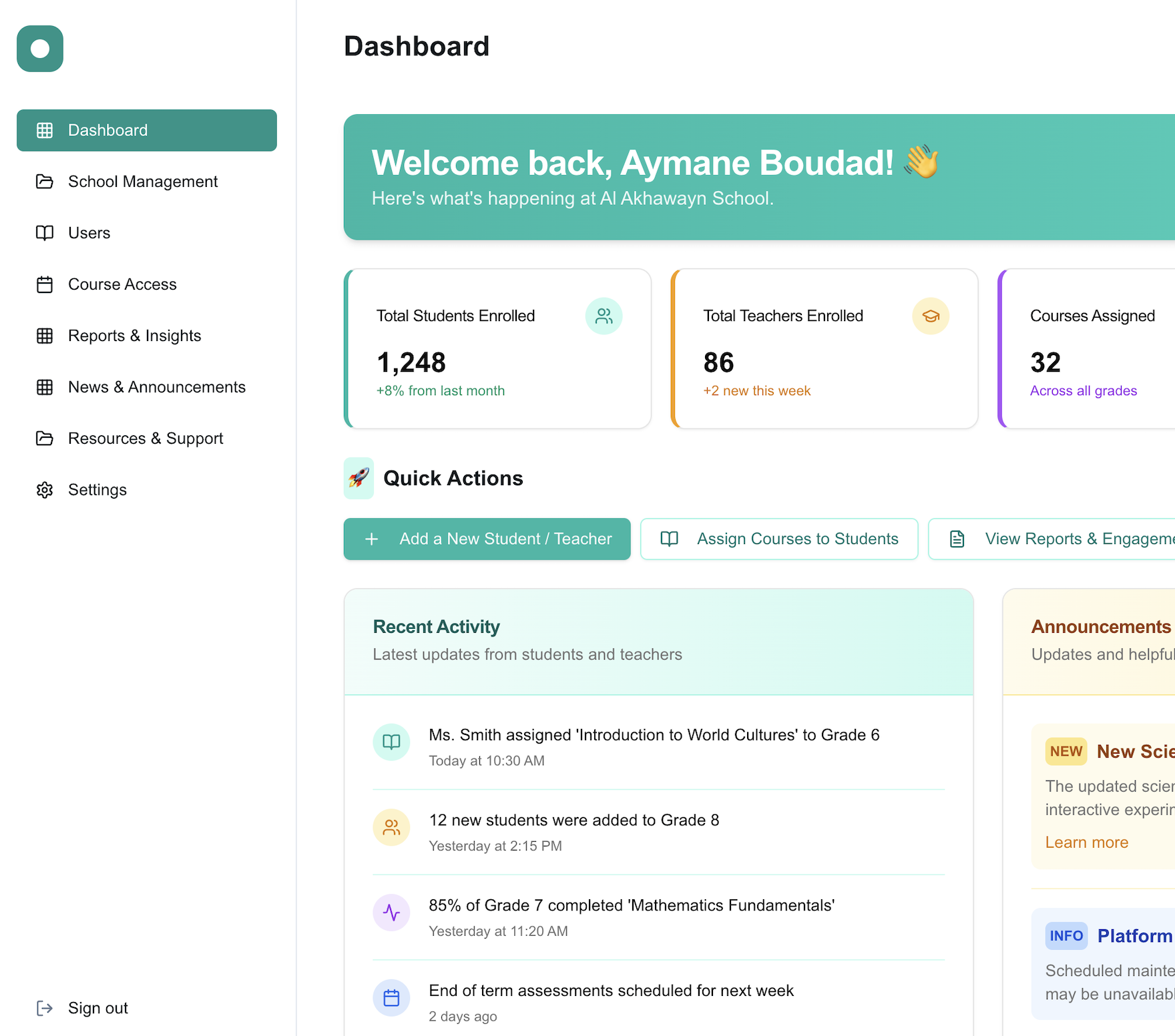1175x1036 pixels.
Task: Open Settings via the gear icon
Action: (x=44, y=489)
